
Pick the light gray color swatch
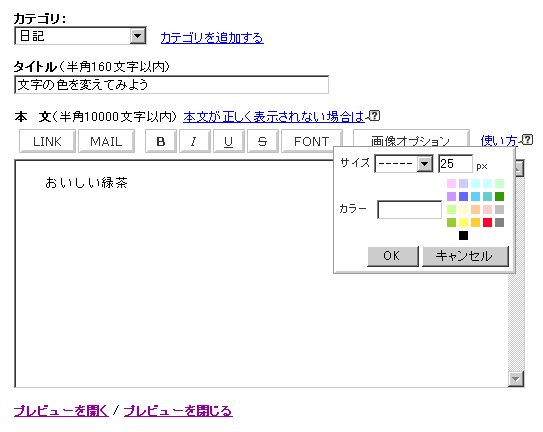(x=499, y=209)
